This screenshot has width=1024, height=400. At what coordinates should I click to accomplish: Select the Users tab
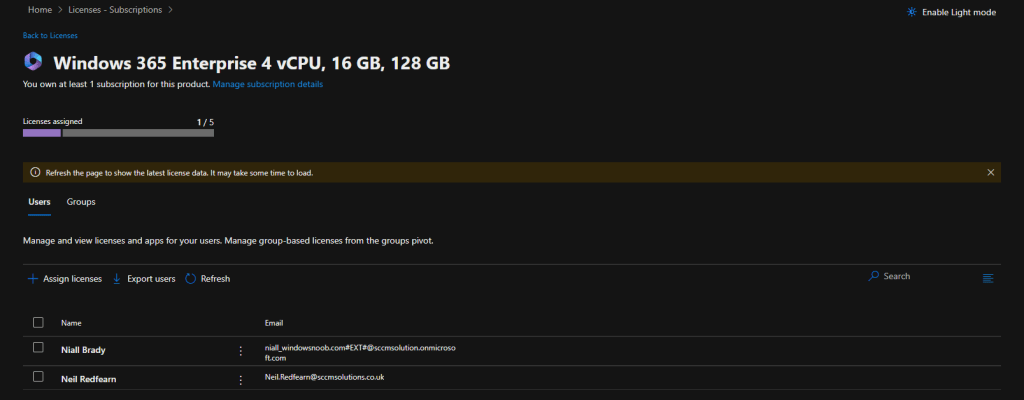click(39, 202)
